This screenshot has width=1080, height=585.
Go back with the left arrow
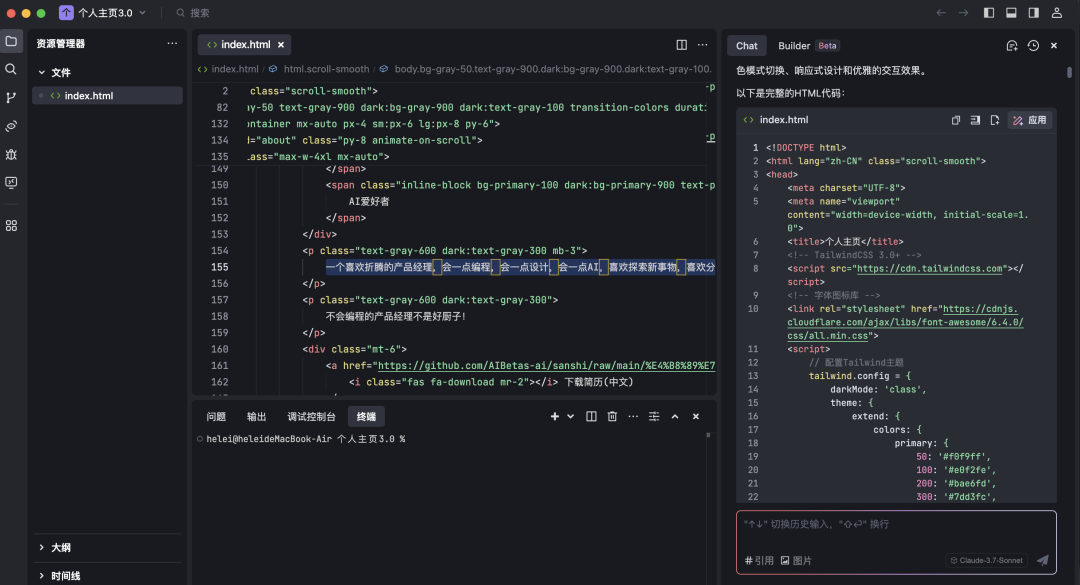click(941, 12)
